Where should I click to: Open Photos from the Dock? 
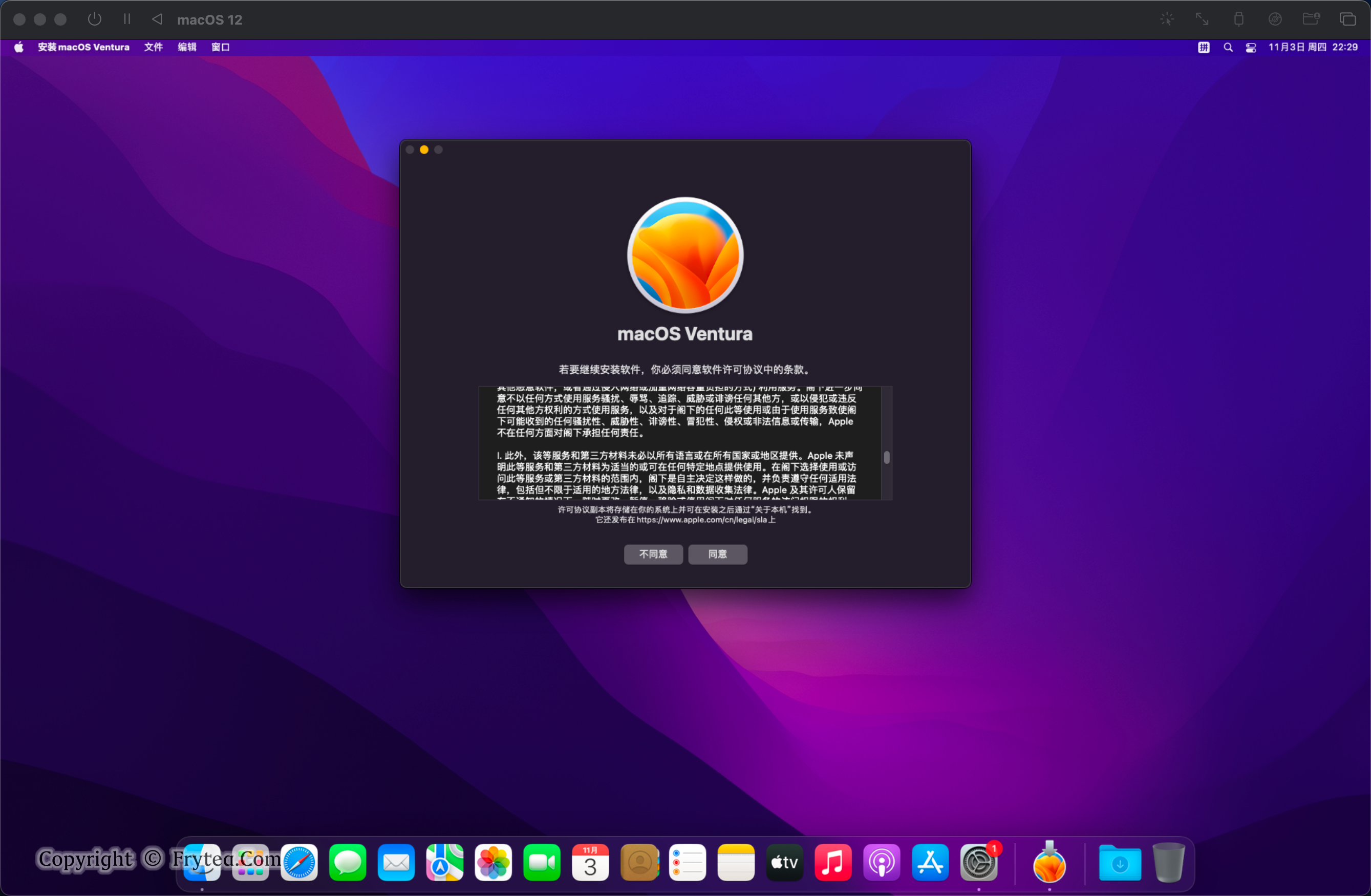[493, 863]
